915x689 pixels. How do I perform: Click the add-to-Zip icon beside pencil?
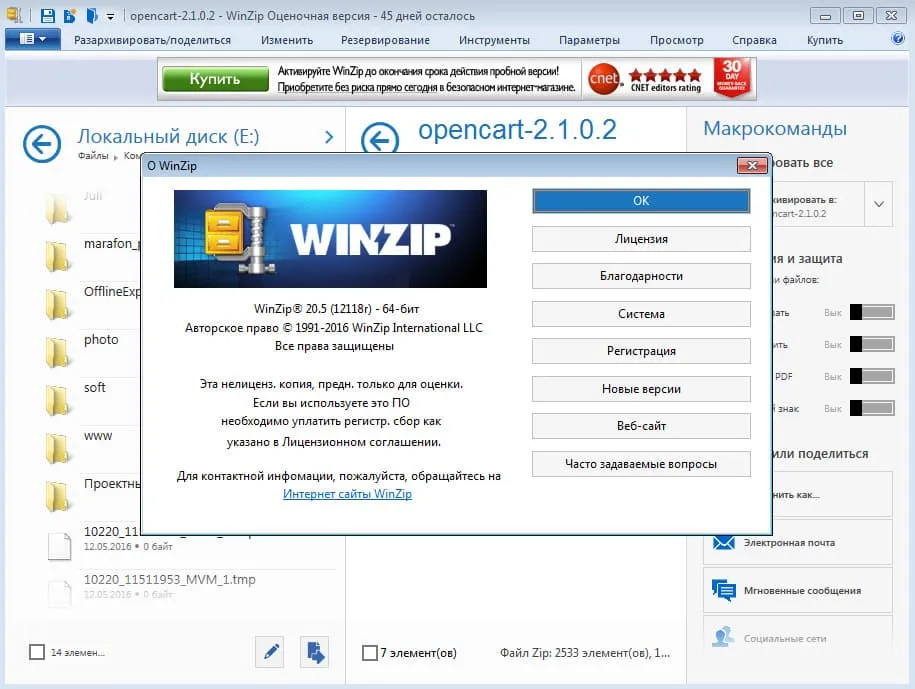[x=315, y=652]
